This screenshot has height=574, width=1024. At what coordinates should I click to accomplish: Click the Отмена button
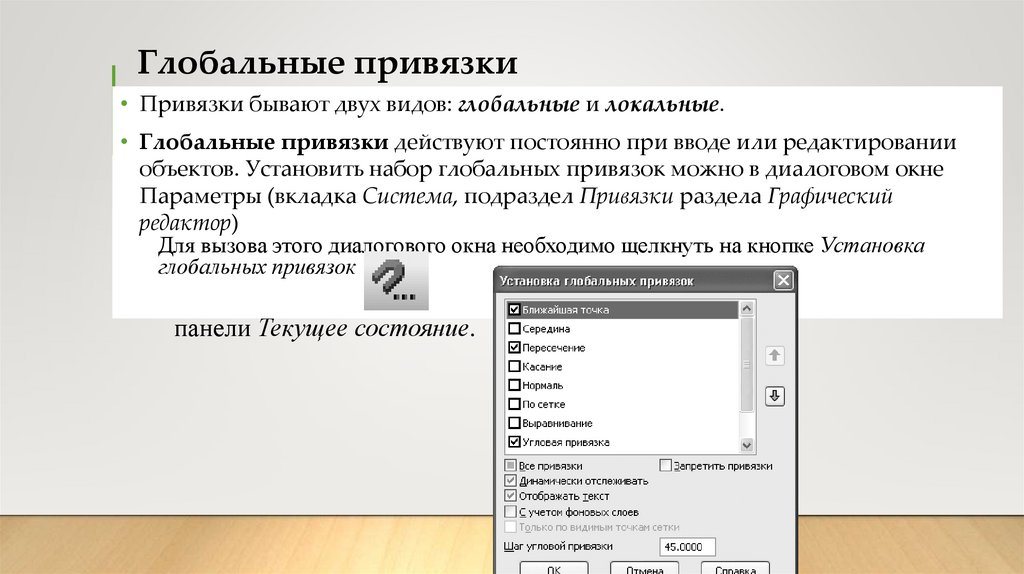(645, 568)
